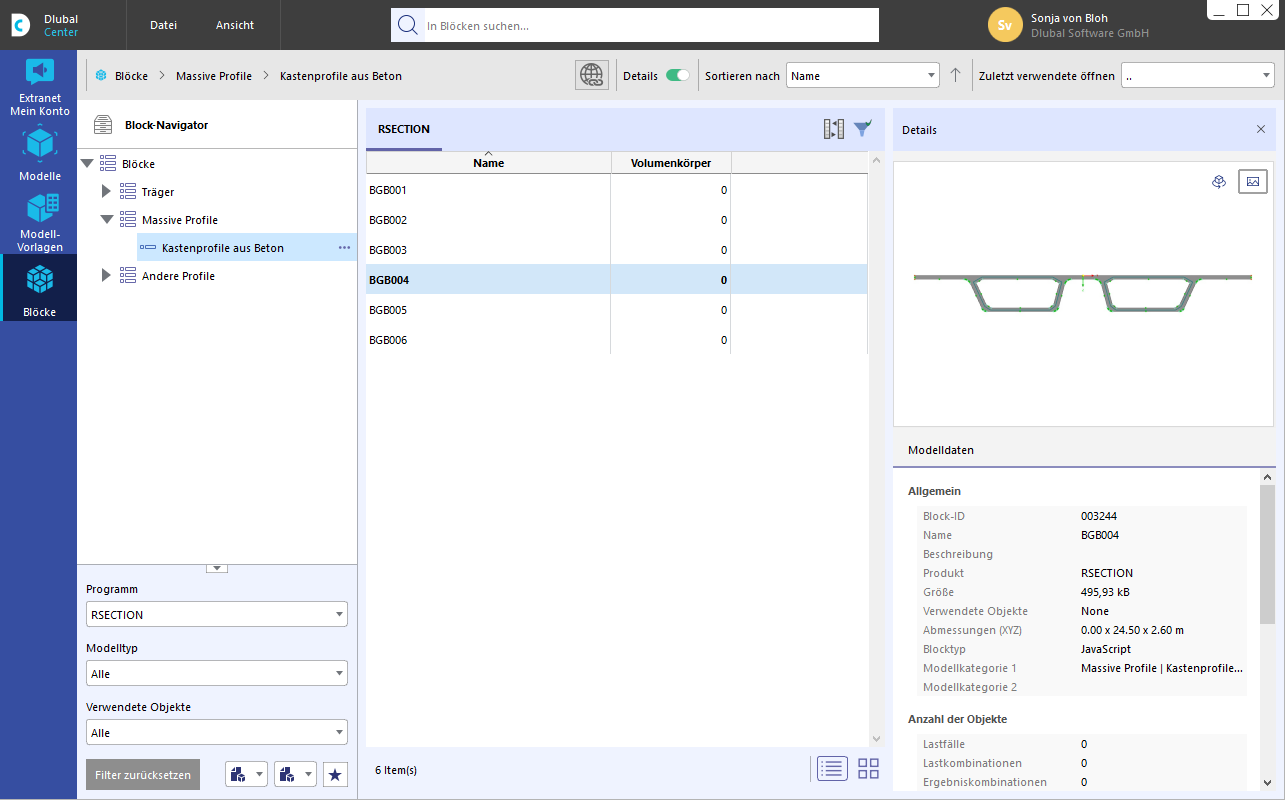
Task: Open the Verwendete Objekte dropdown
Action: point(217,732)
